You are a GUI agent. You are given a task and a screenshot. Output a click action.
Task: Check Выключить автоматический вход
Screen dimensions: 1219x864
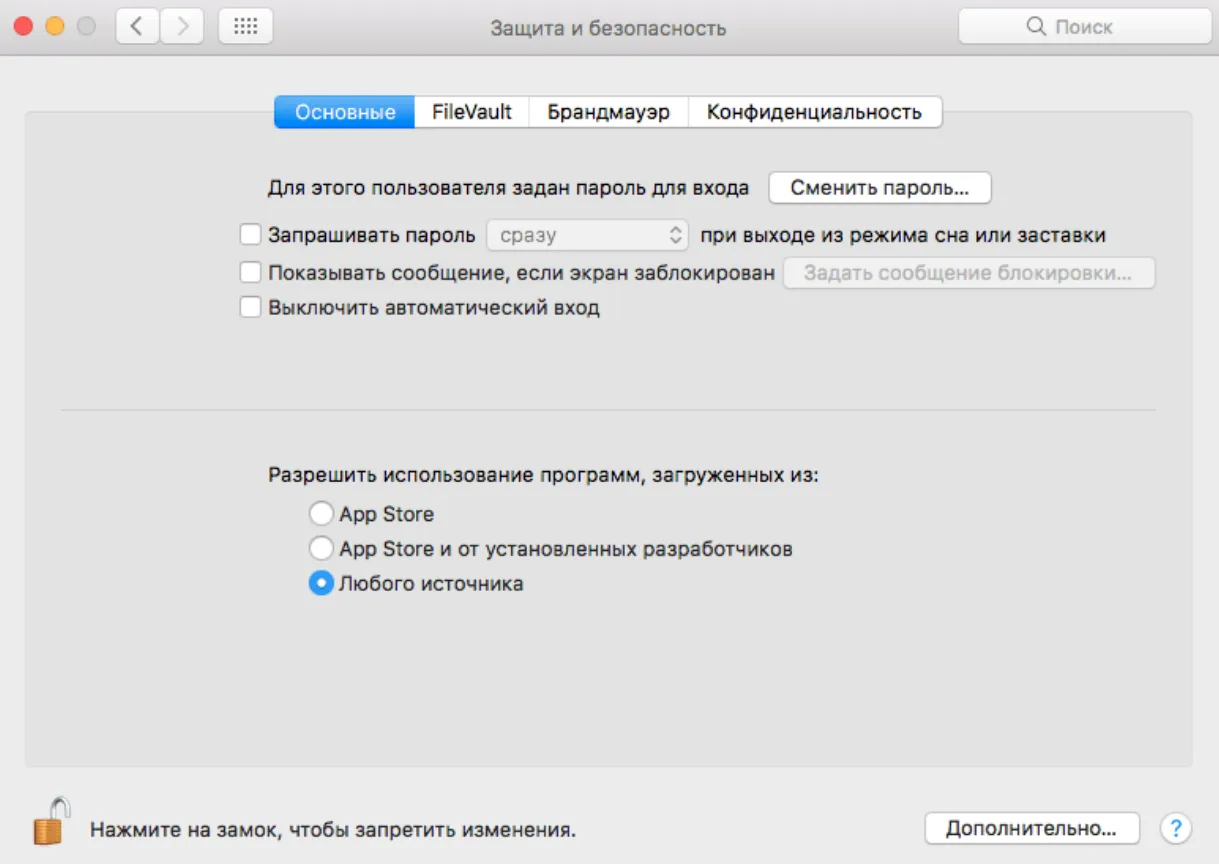click(250, 308)
